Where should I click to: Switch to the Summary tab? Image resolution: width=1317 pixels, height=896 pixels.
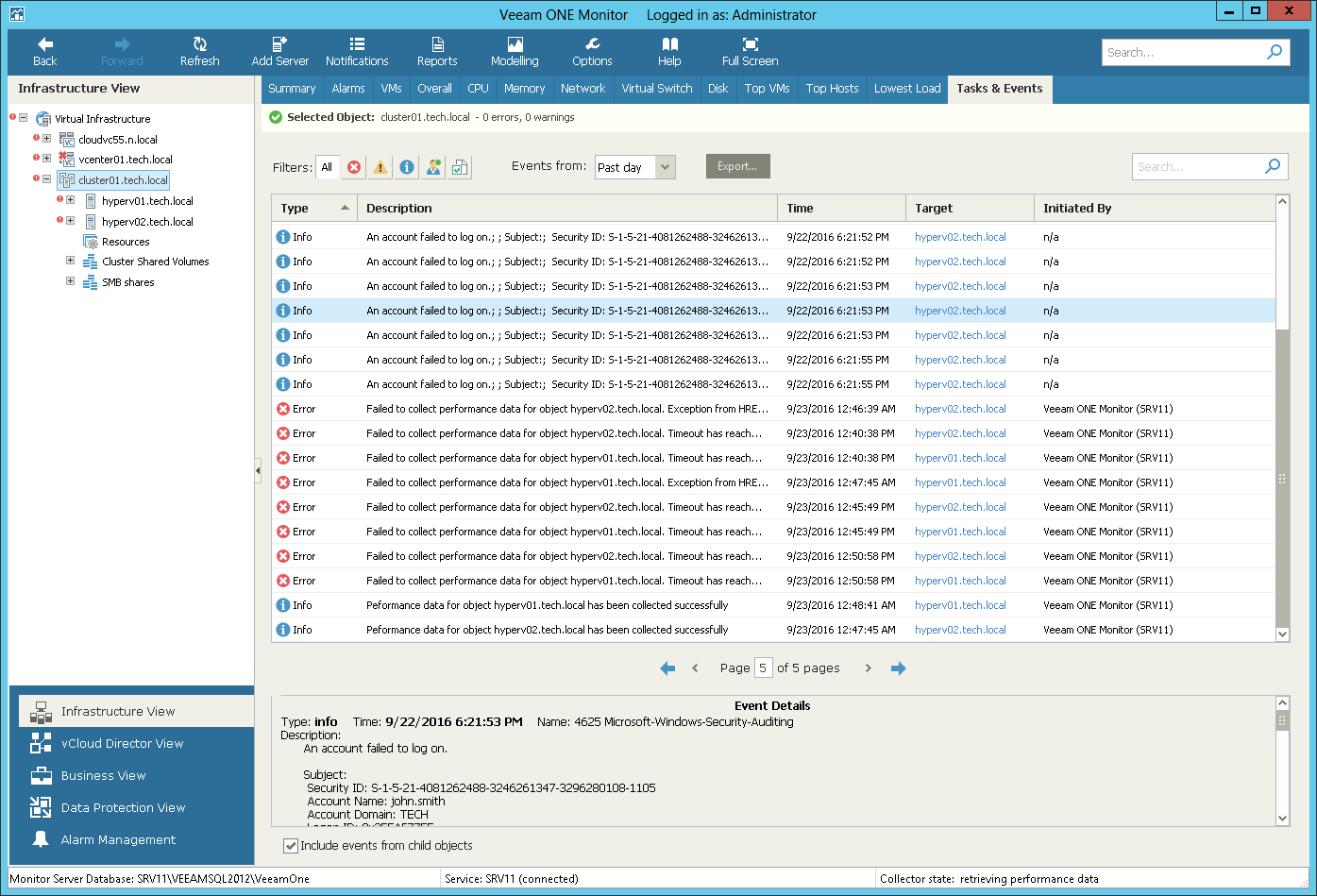click(x=292, y=89)
